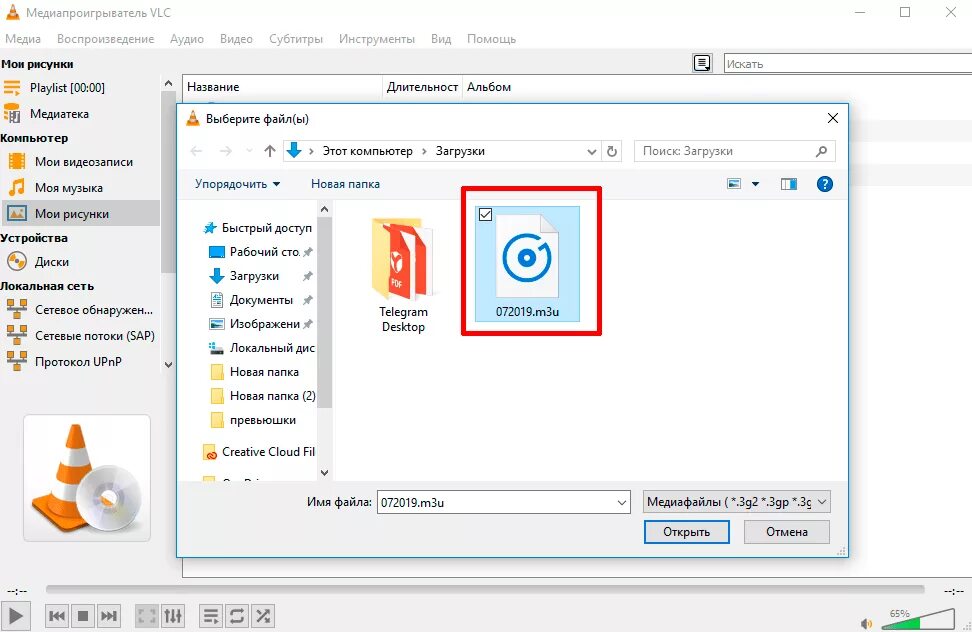Select Протокол UPnP entry
The width and height of the screenshot is (972, 632).
[x=80, y=361]
